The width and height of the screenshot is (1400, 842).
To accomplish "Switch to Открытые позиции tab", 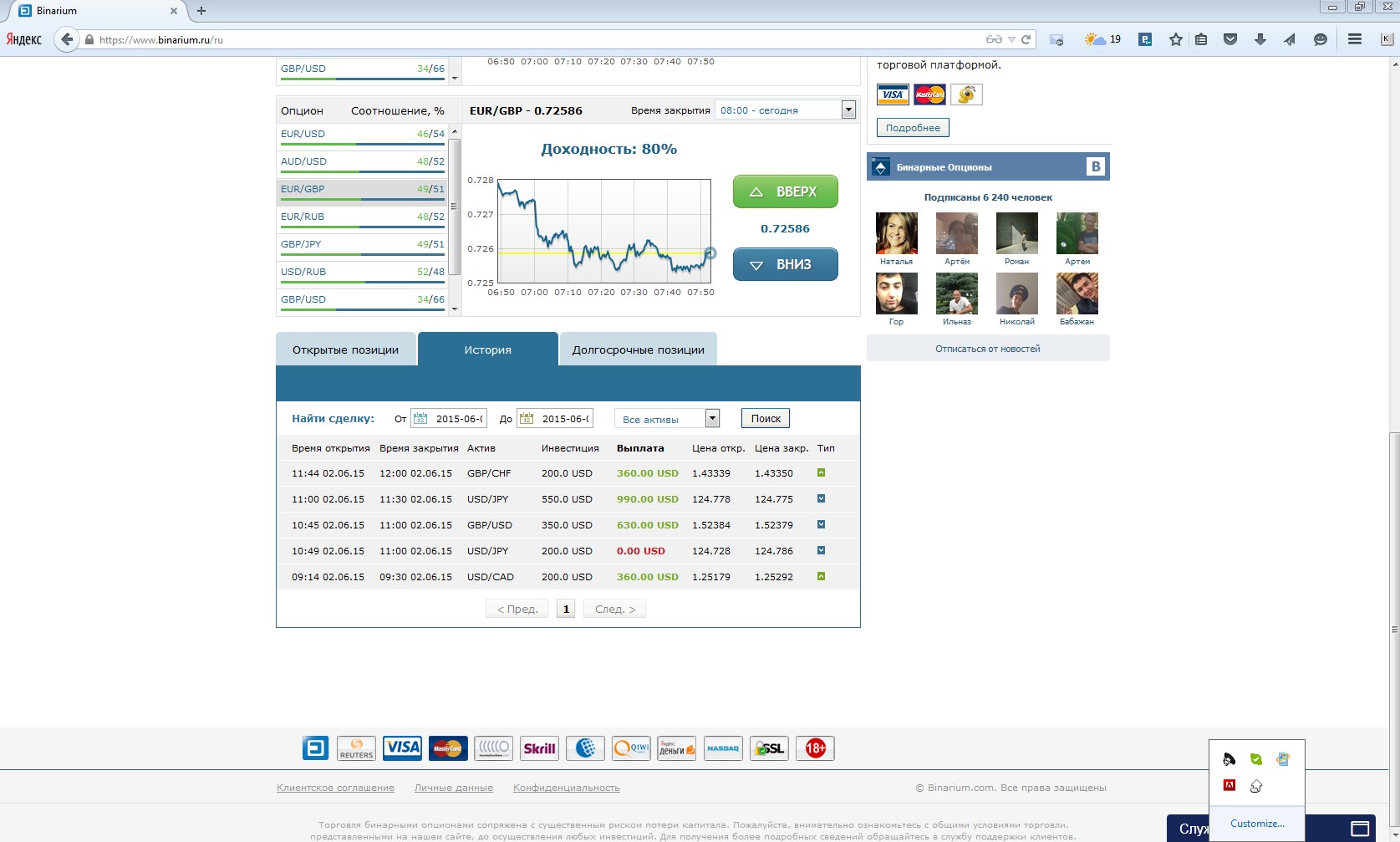I will point(345,350).
